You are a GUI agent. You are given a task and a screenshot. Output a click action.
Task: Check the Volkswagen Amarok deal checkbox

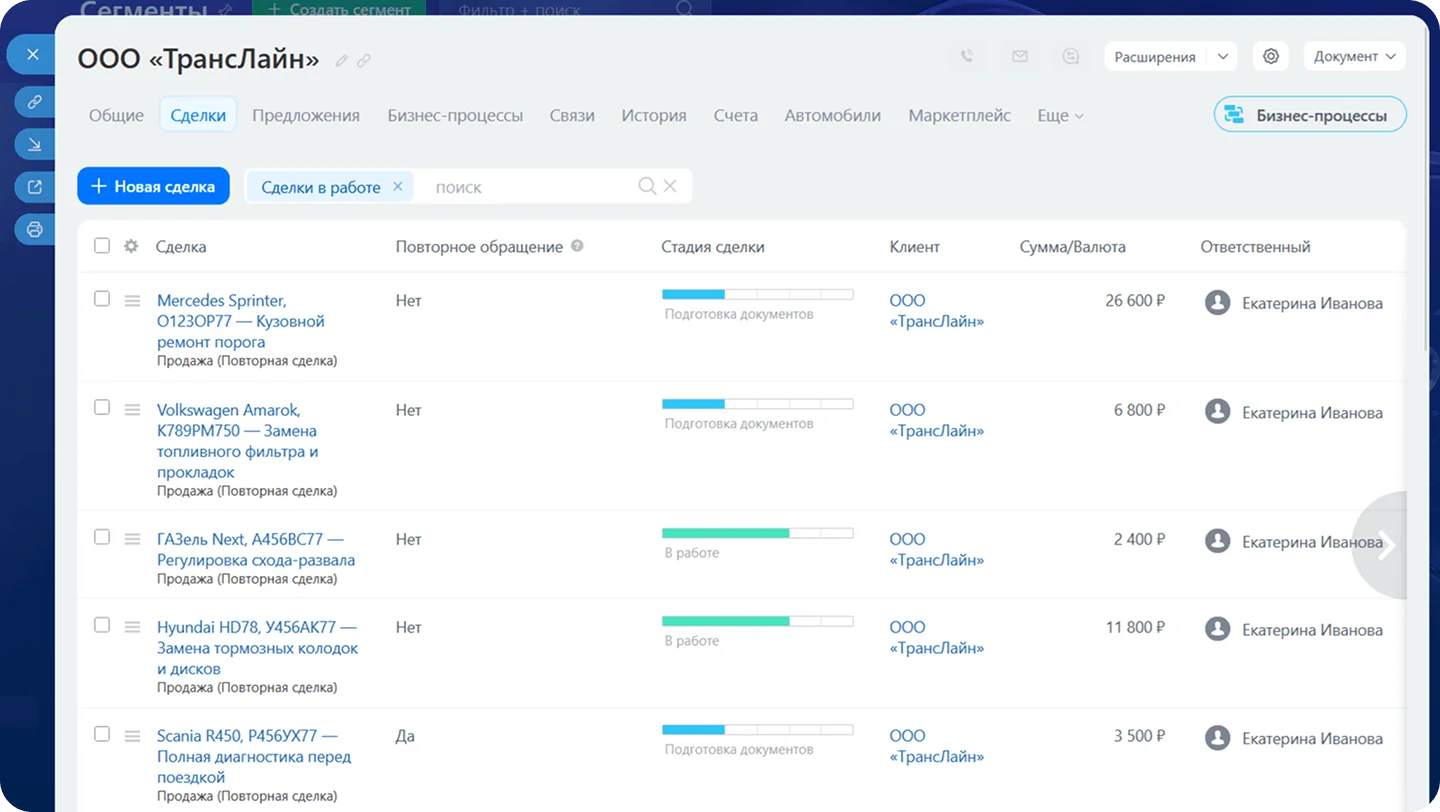[102, 407]
